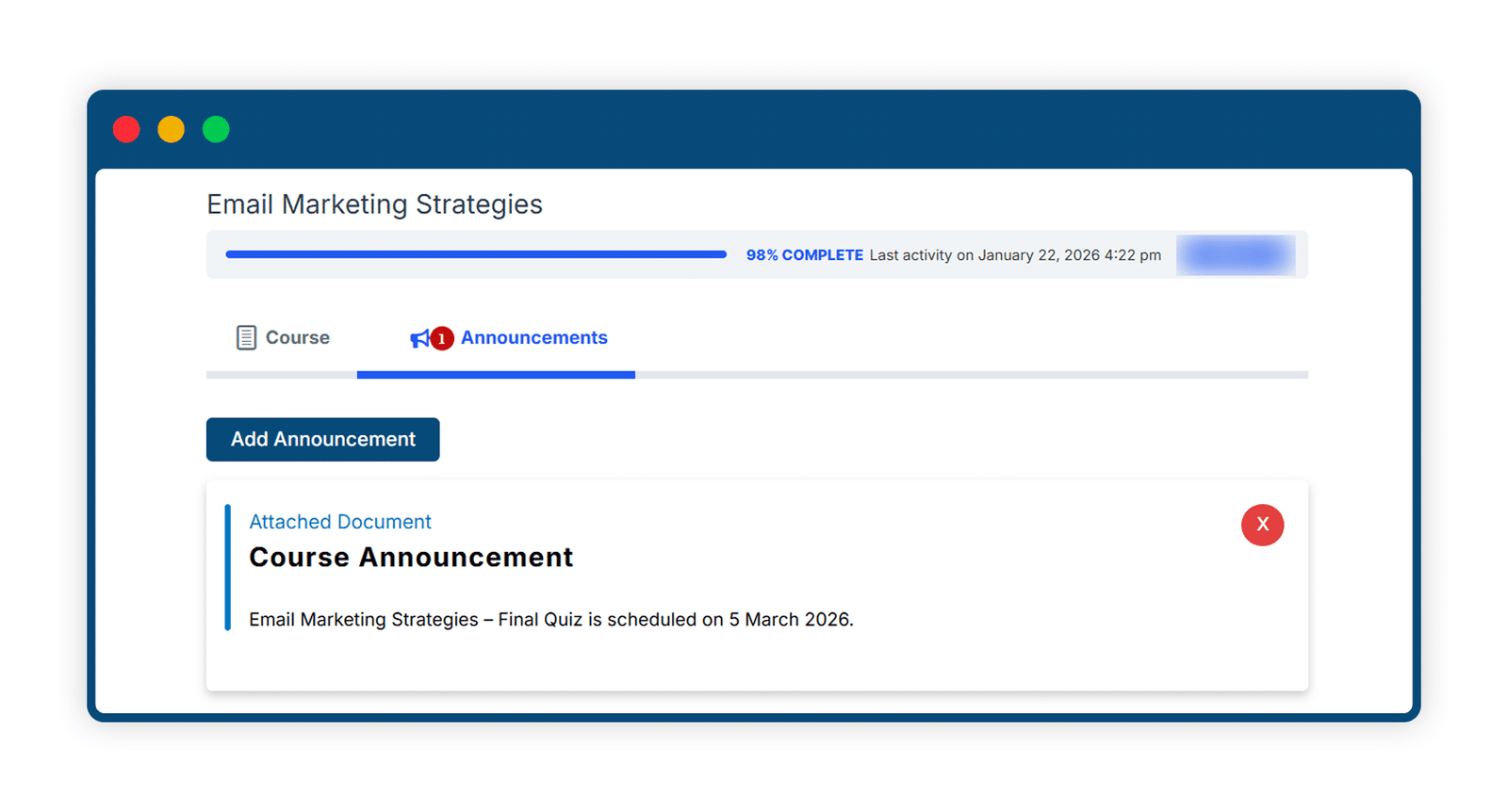Open the Attached Document link

tap(340, 522)
